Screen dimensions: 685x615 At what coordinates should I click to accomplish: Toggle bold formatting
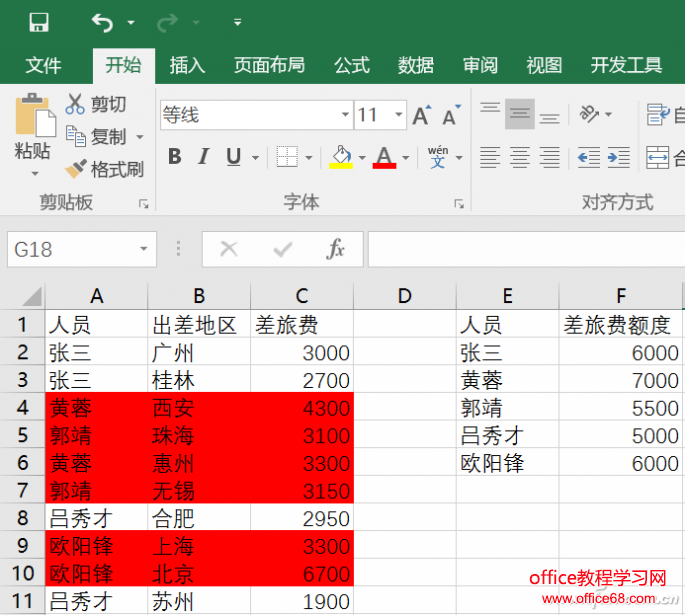point(175,156)
